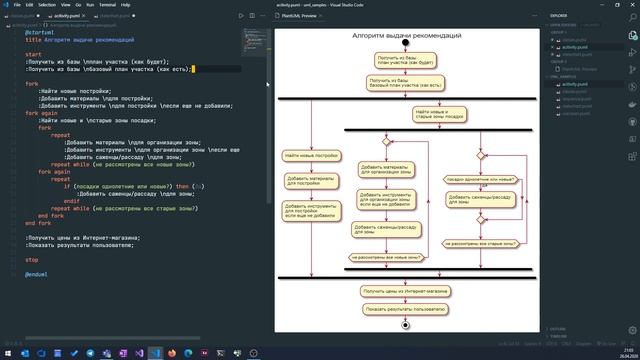Open Telegram from the taskbar
The height and width of the screenshot is (360, 640).
pos(90,353)
